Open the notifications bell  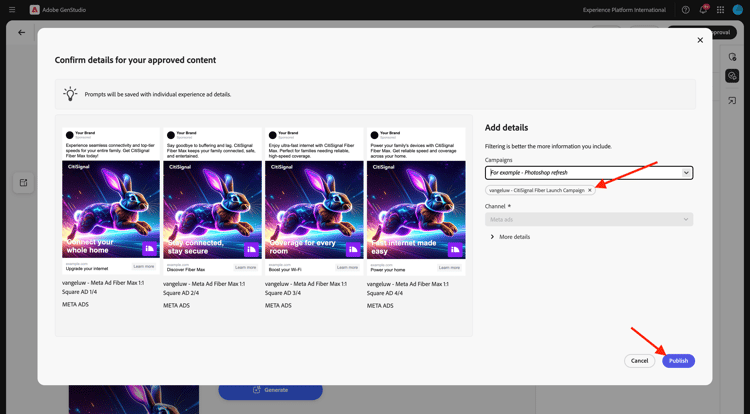click(x=703, y=10)
